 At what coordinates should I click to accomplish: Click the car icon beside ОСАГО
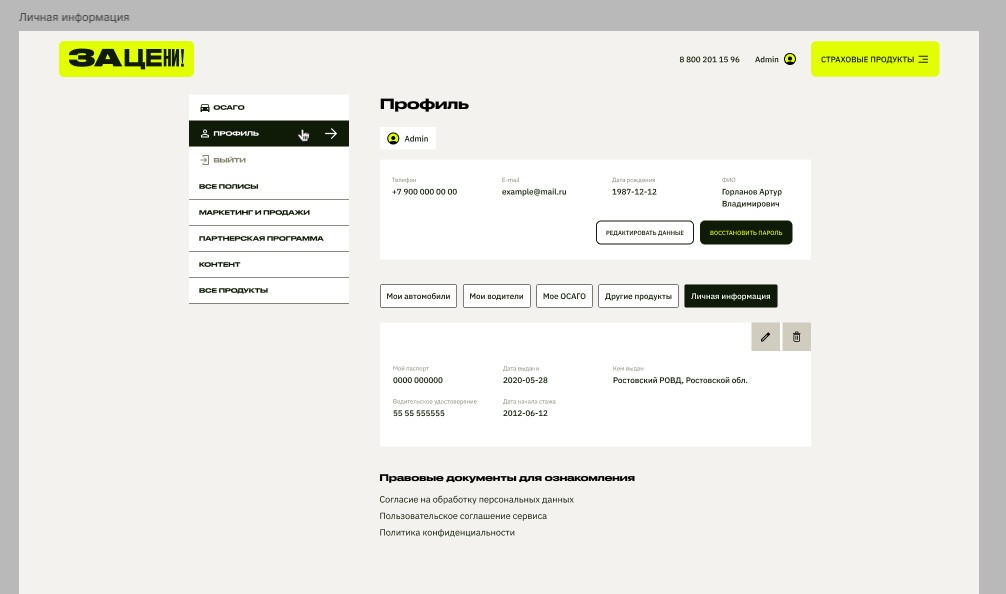click(x=206, y=106)
